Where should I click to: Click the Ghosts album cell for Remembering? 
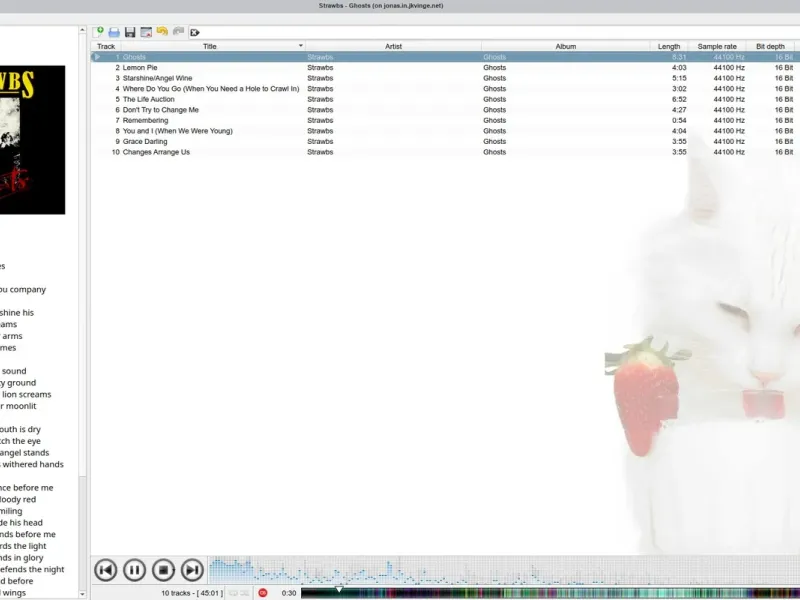[494, 120]
